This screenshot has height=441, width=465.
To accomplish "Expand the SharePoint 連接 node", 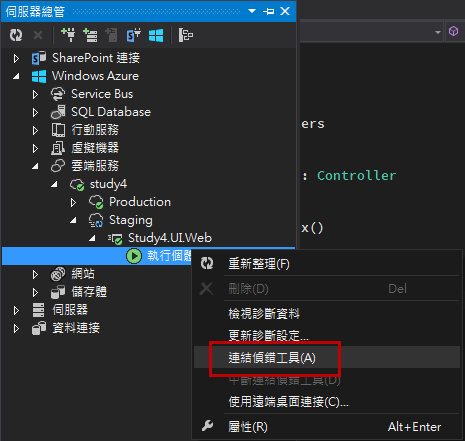I will 16,59.
